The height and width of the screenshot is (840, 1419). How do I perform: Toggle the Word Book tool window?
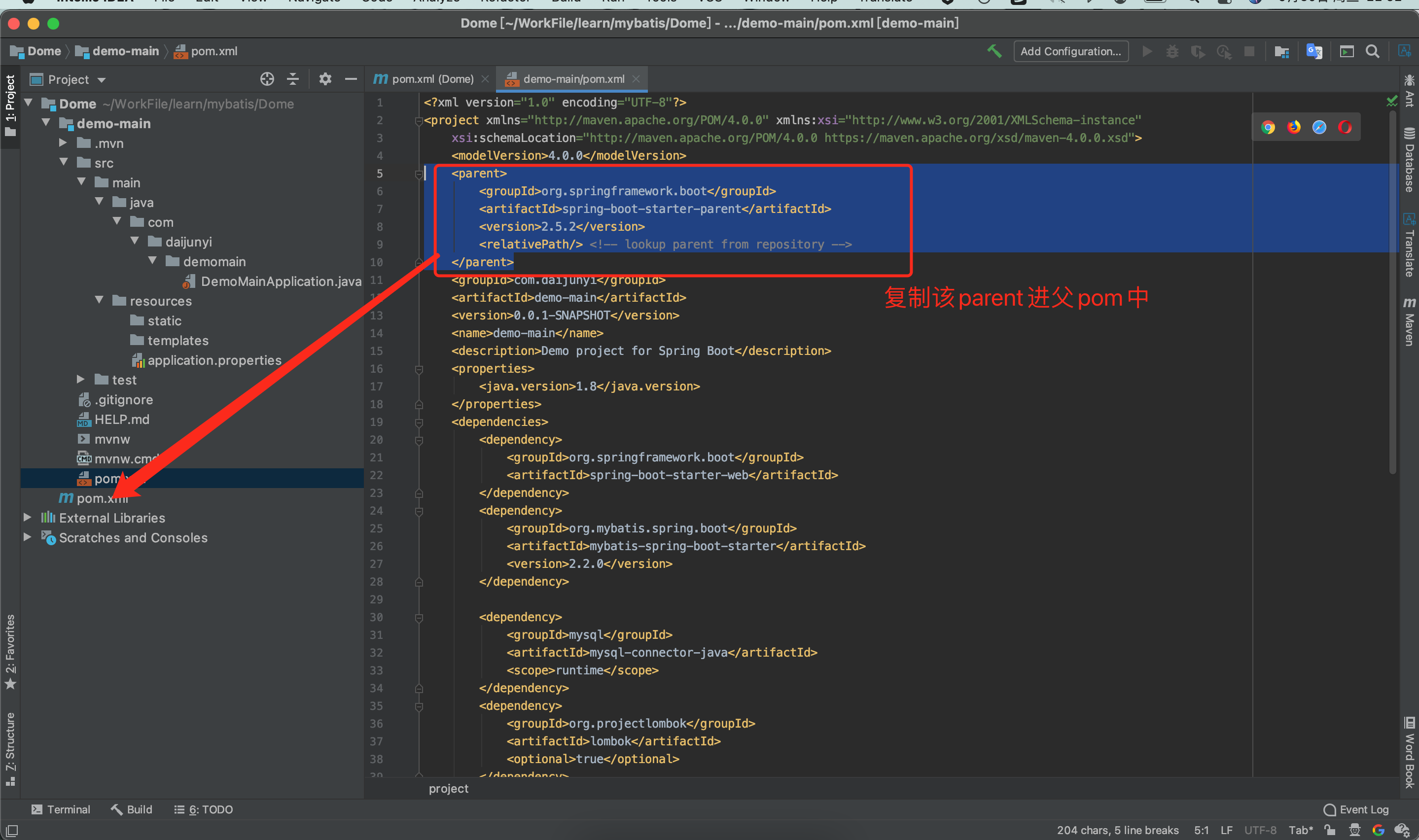(x=1409, y=752)
